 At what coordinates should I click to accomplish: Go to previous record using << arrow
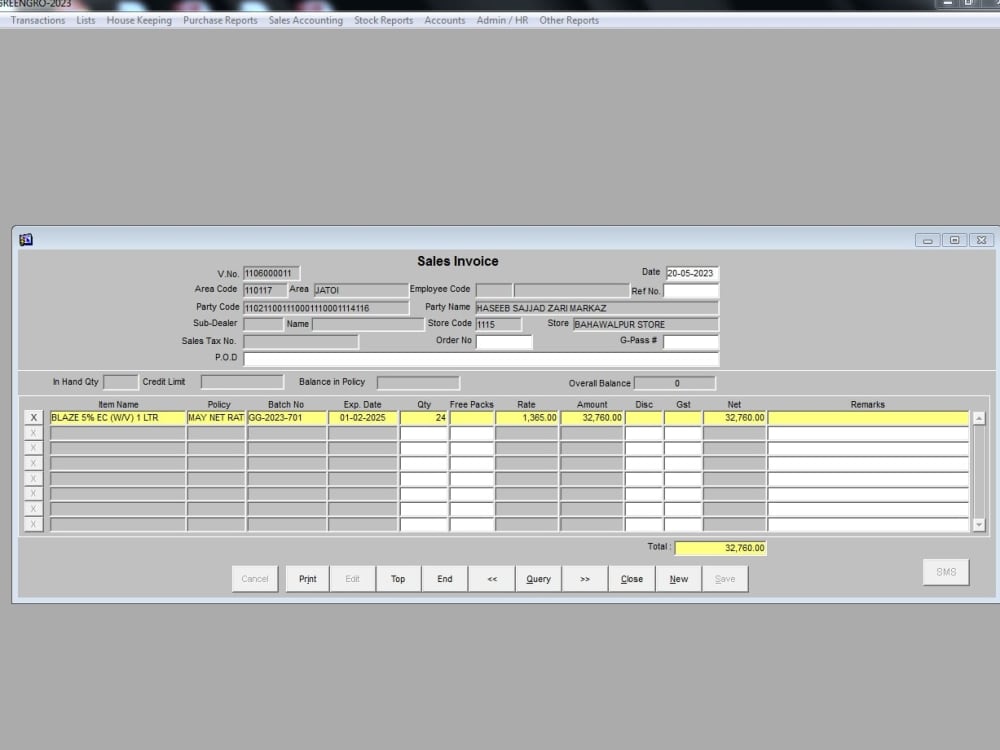pyautogui.click(x=491, y=578)
